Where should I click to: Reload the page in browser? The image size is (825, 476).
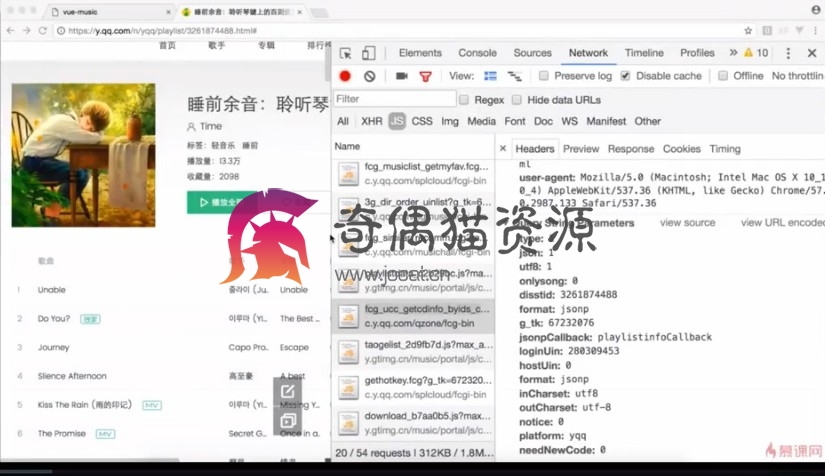pyautogui.click(x=43, y=31)
